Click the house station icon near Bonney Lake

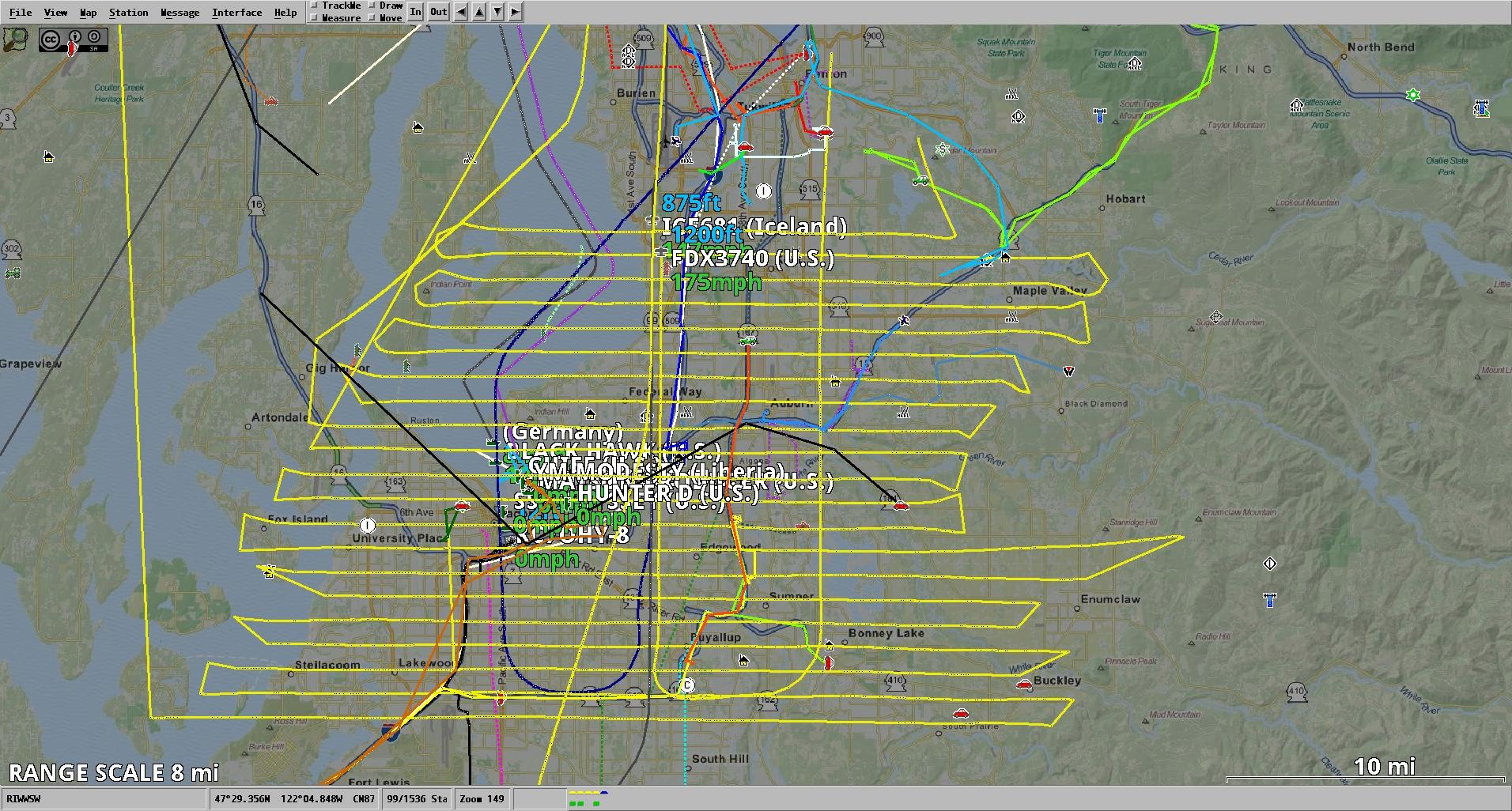(x=829, y=645)
